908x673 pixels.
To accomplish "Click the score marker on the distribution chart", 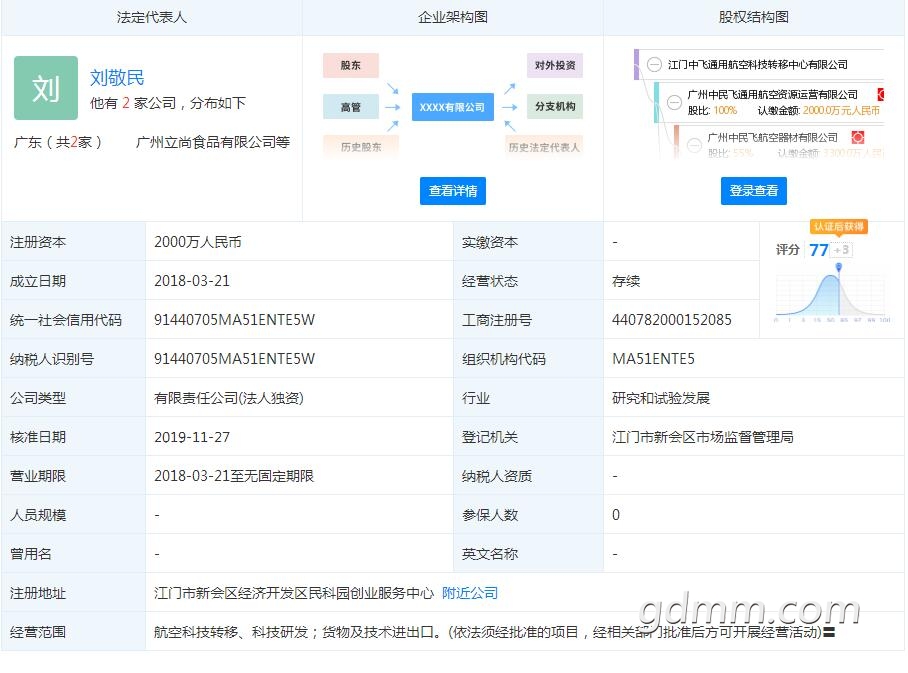I will point(839,267).
